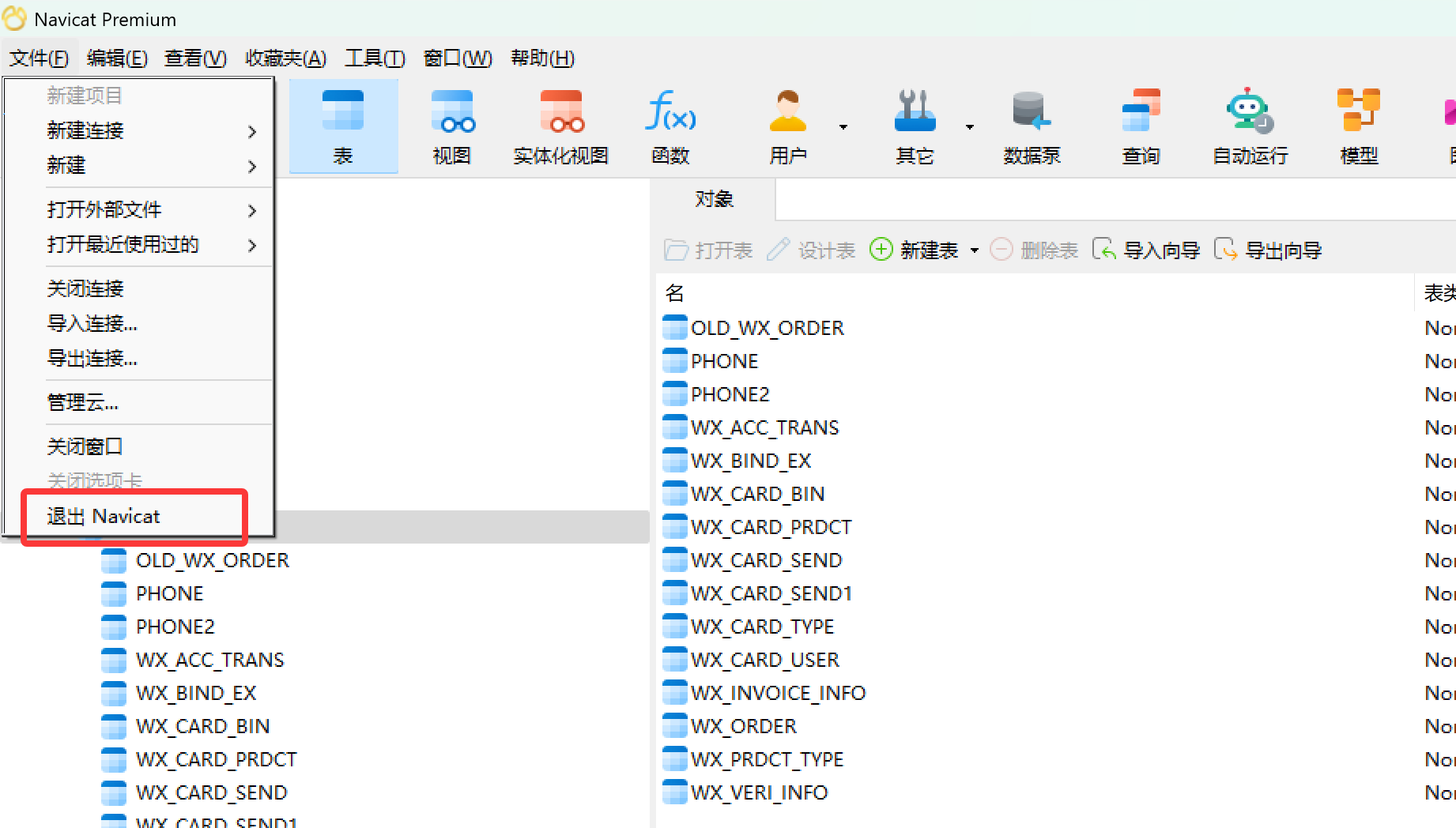Screen dimensions: 1456x828
Task: Select Close Window (关闭窗口) menu item
Action: [x=139, y=446]
